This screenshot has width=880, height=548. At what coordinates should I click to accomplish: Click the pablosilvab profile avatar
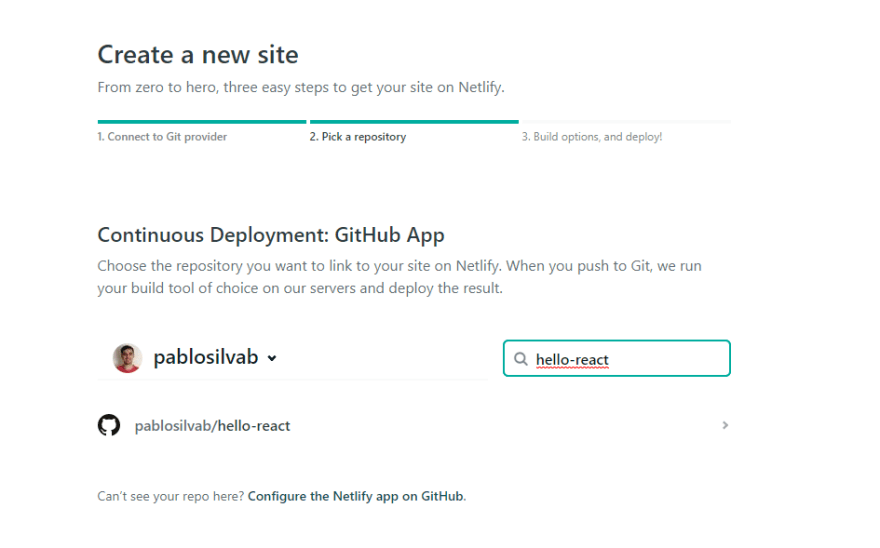(x=127, y=358)
